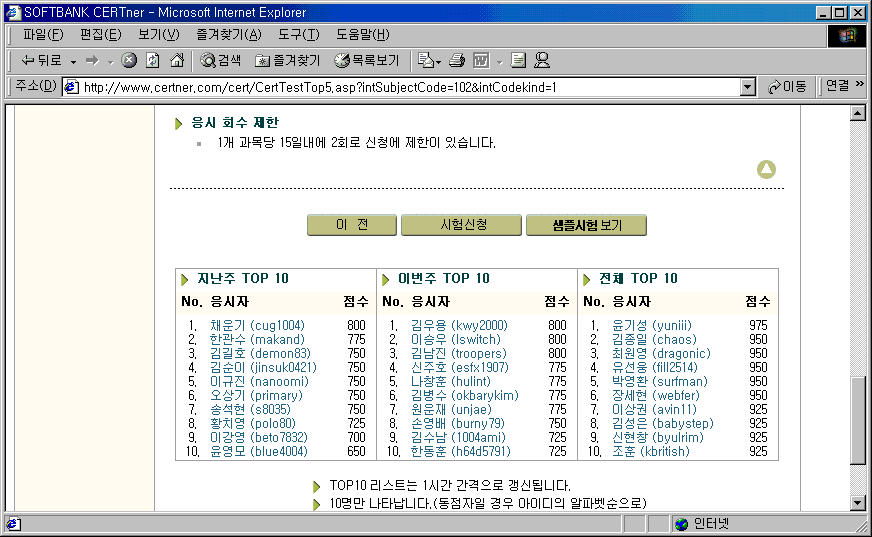This screenshot has height=537, width=872.
Task: Click inside the address URL field
Action: (x=400, y=87)
